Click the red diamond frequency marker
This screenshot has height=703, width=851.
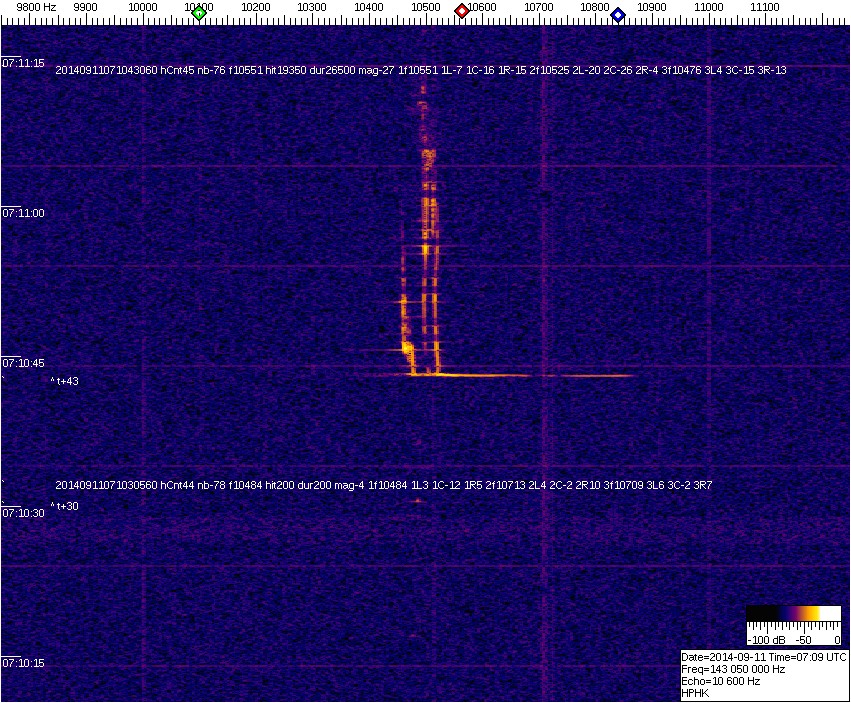click(462, 11)
